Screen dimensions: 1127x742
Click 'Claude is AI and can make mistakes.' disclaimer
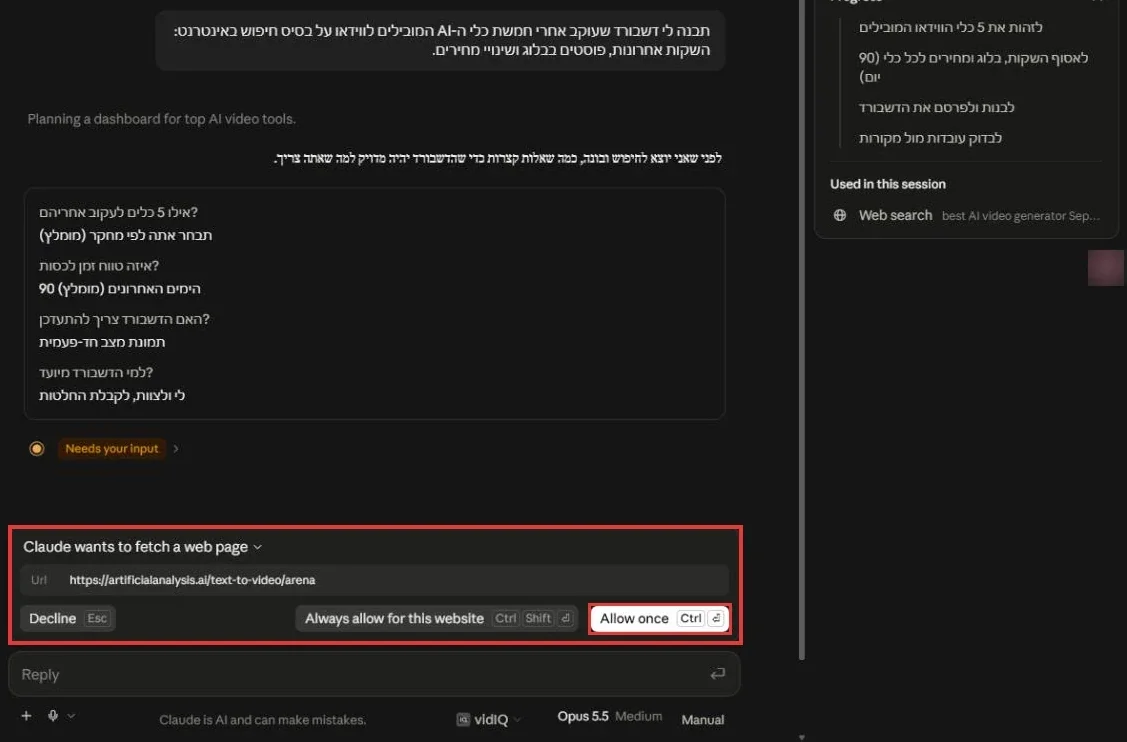tap(262, 720)
